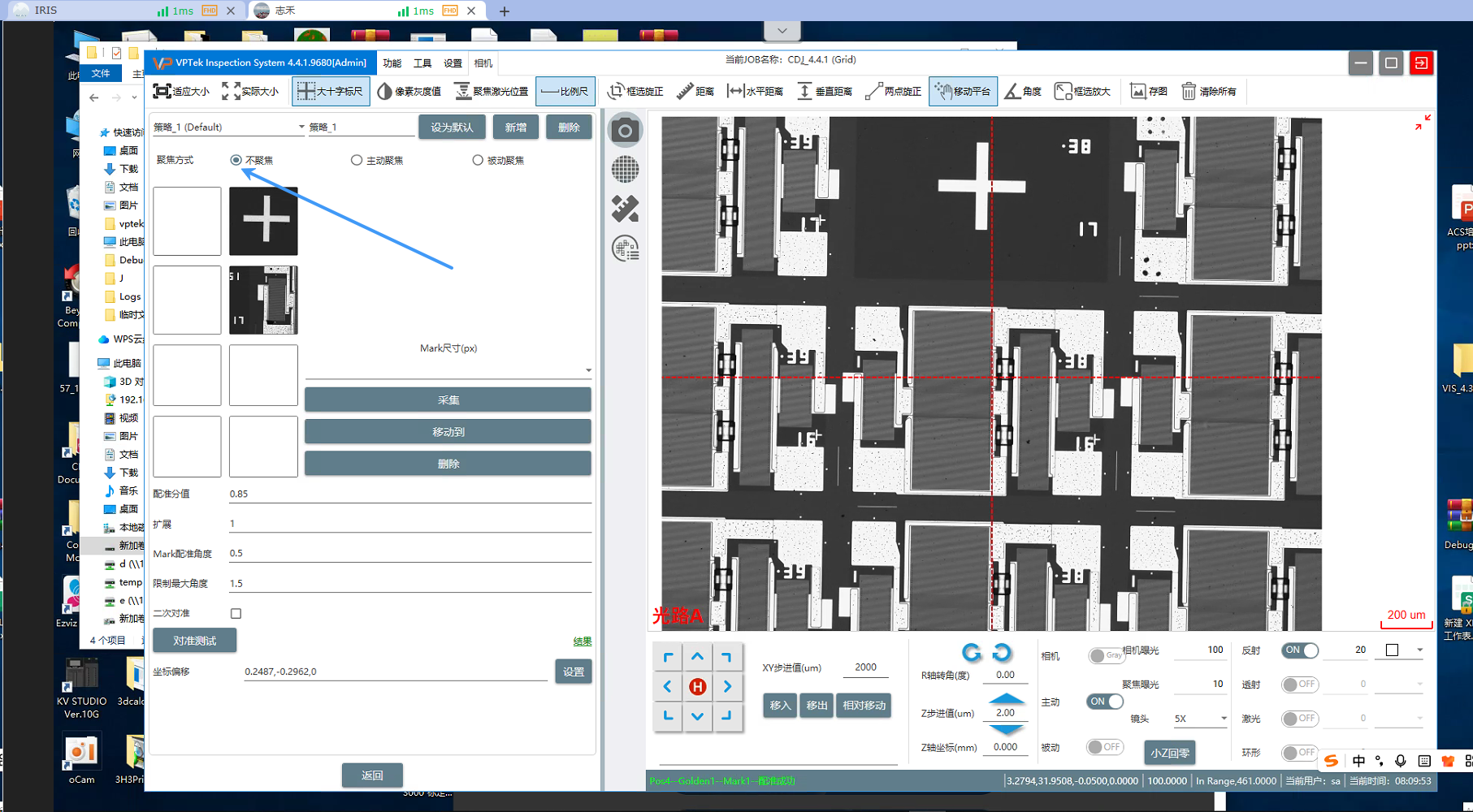Open the 文件 tab in File Explorer
The width and height of the screenshot is (1473, 812).
coord(101,73)
